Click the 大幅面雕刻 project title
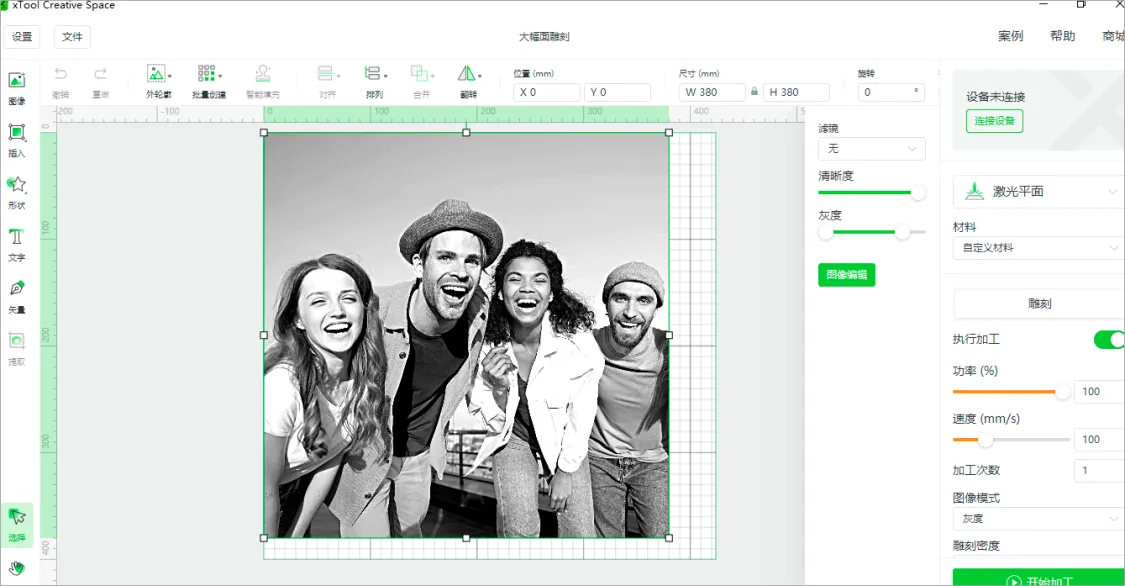This screenshot has height=586, width=1125. click(544, 37)
